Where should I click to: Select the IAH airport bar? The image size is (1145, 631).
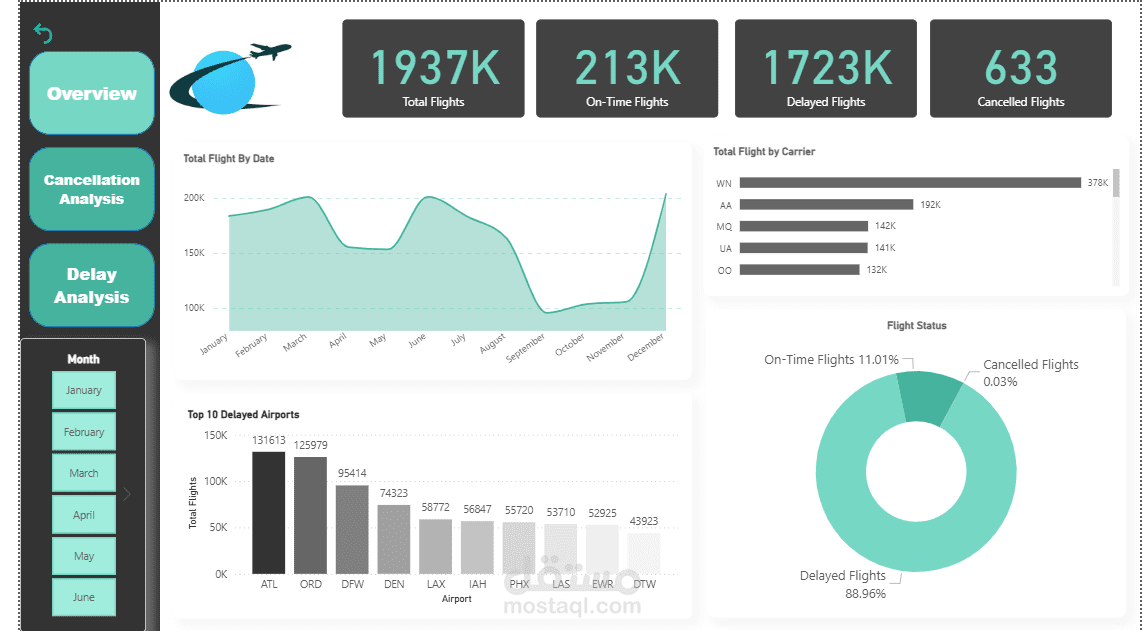pos(477,548)
